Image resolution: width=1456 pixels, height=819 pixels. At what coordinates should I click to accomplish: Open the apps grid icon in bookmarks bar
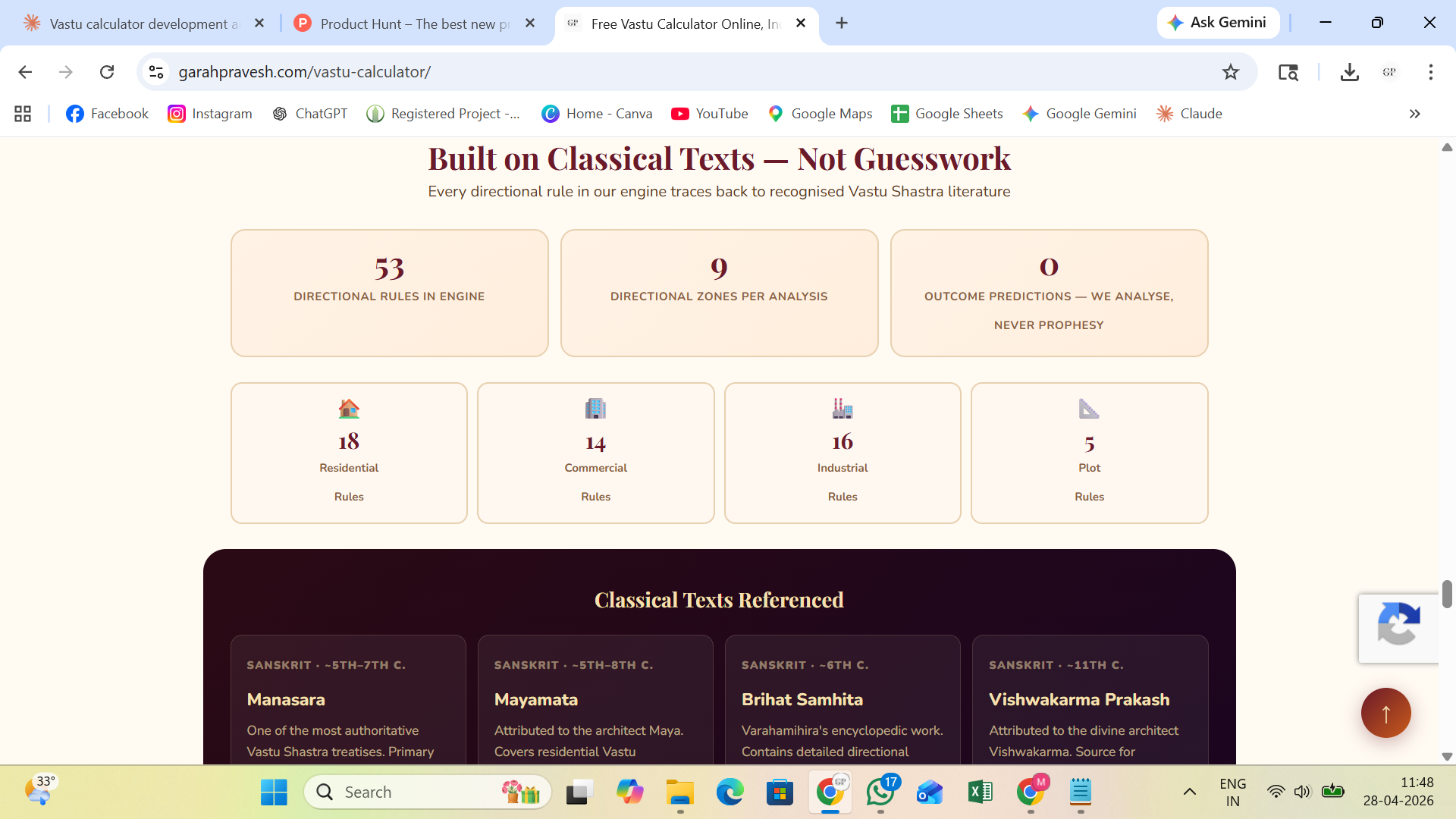(23, 114)
